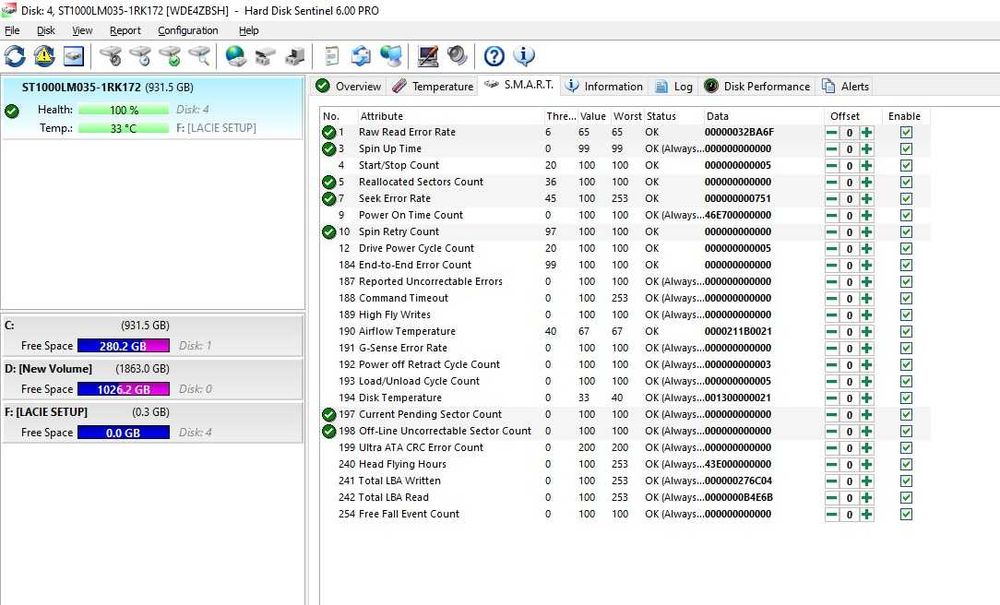Click the disk with clock toolbar icon
The height and width of the screenshot is (605, 1000).
coord(140,56)
